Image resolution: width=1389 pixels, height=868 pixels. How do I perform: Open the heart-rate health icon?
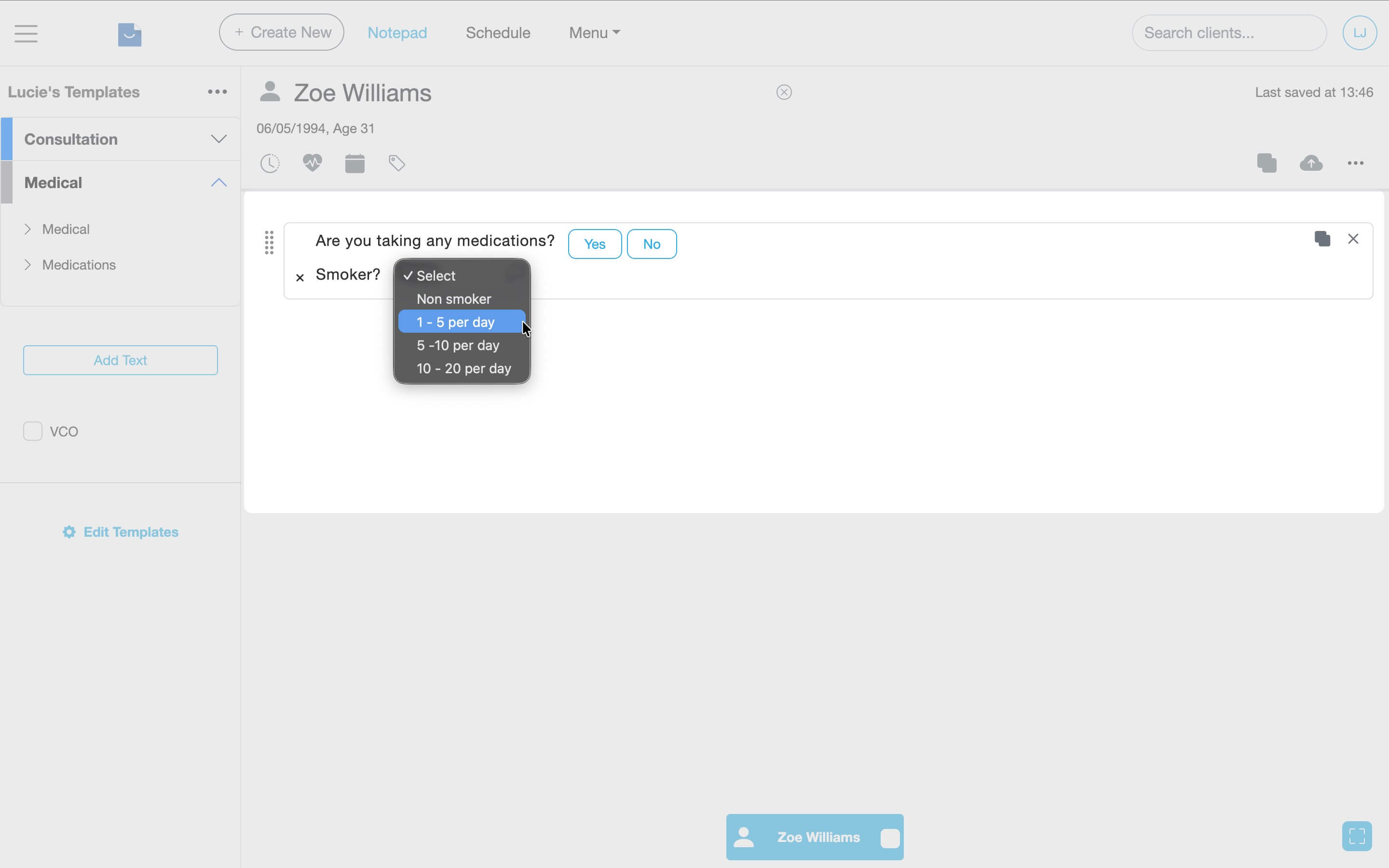click(x=312, y=163)
